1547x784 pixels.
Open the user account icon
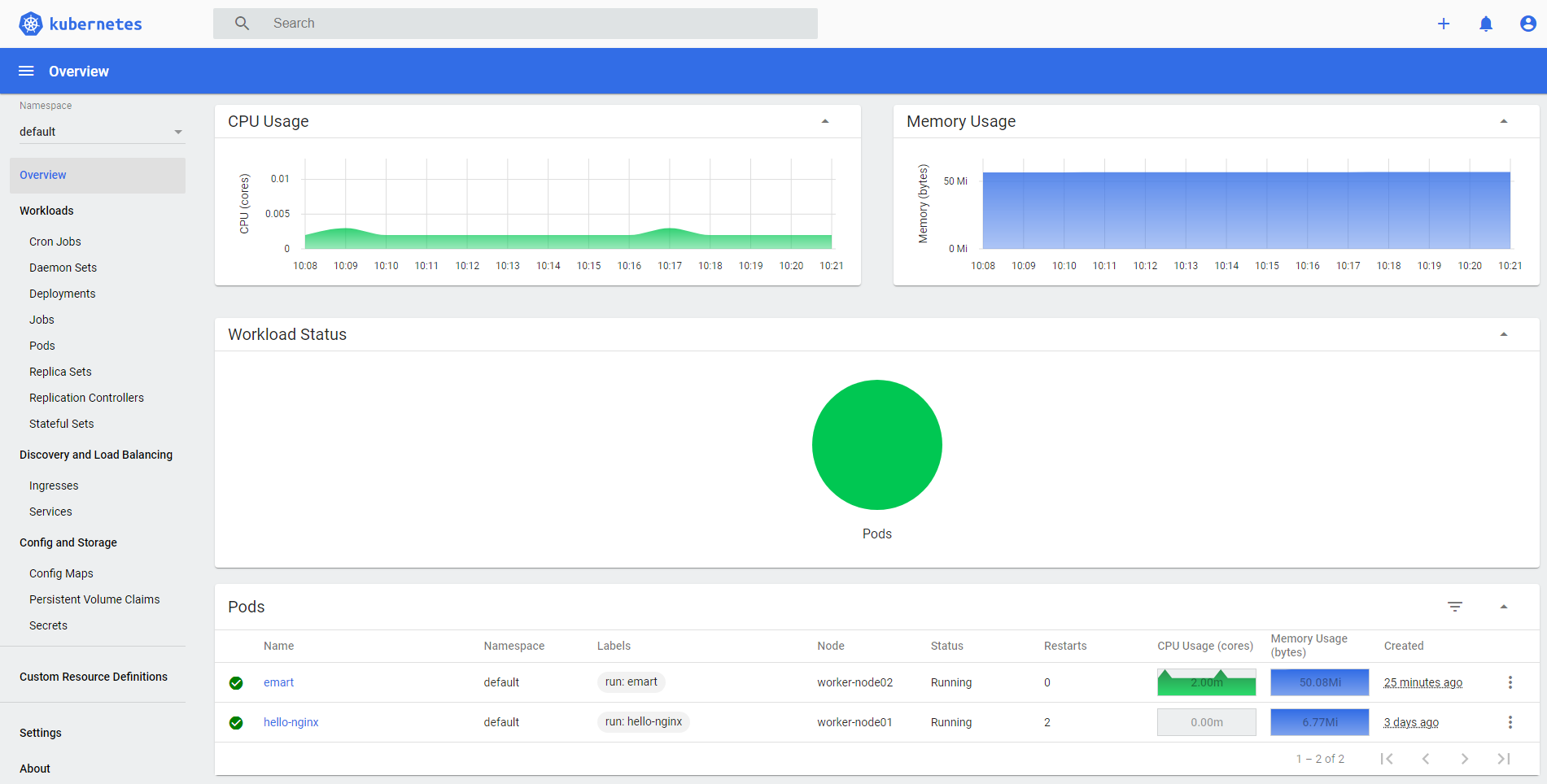(x=1528, y=24)
